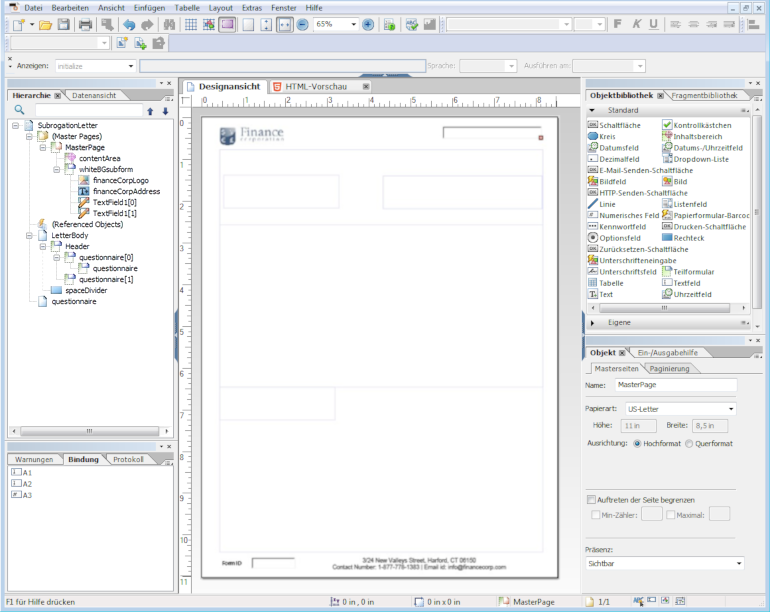Screen dimensions: 770x612
Task: Select the Hochformat orientation option
Action: coord(638,443)
